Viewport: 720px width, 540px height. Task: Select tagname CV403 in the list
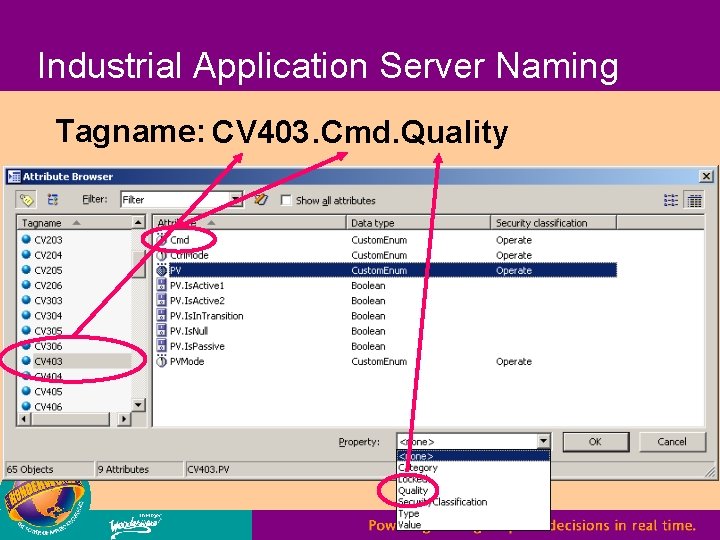(48, 361)
